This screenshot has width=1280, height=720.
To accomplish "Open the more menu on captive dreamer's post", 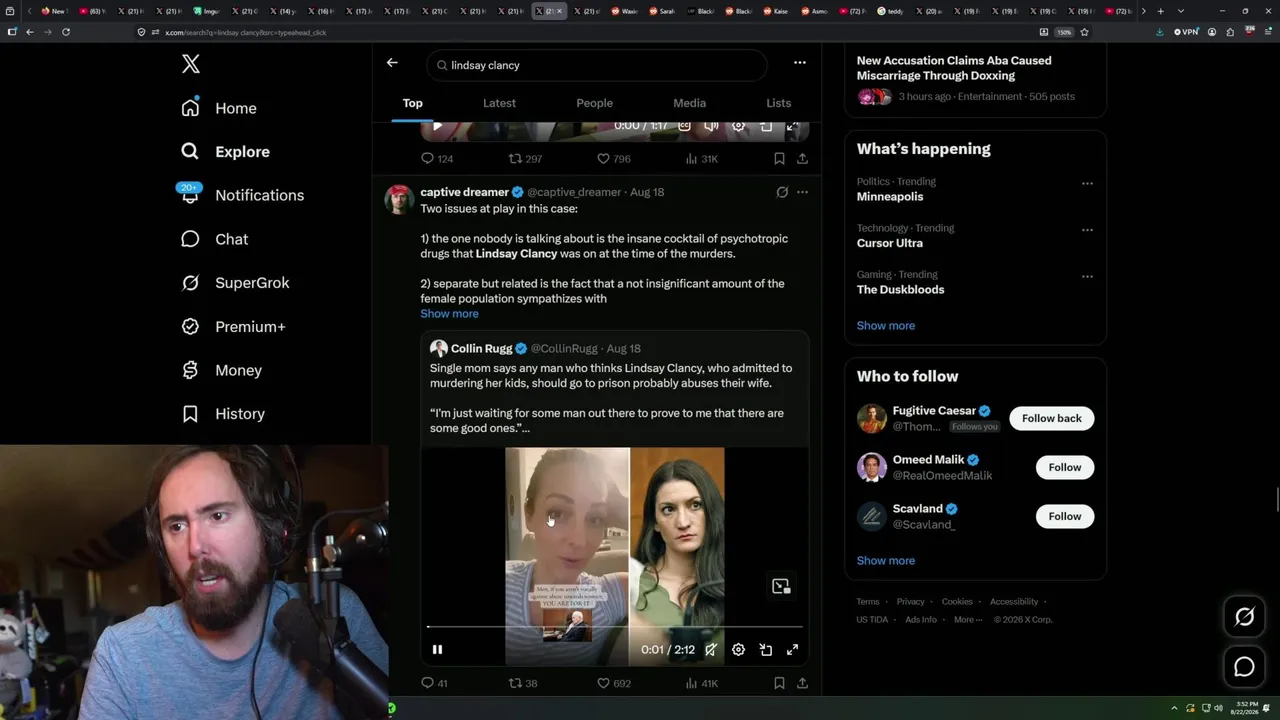I will (802, 192).
